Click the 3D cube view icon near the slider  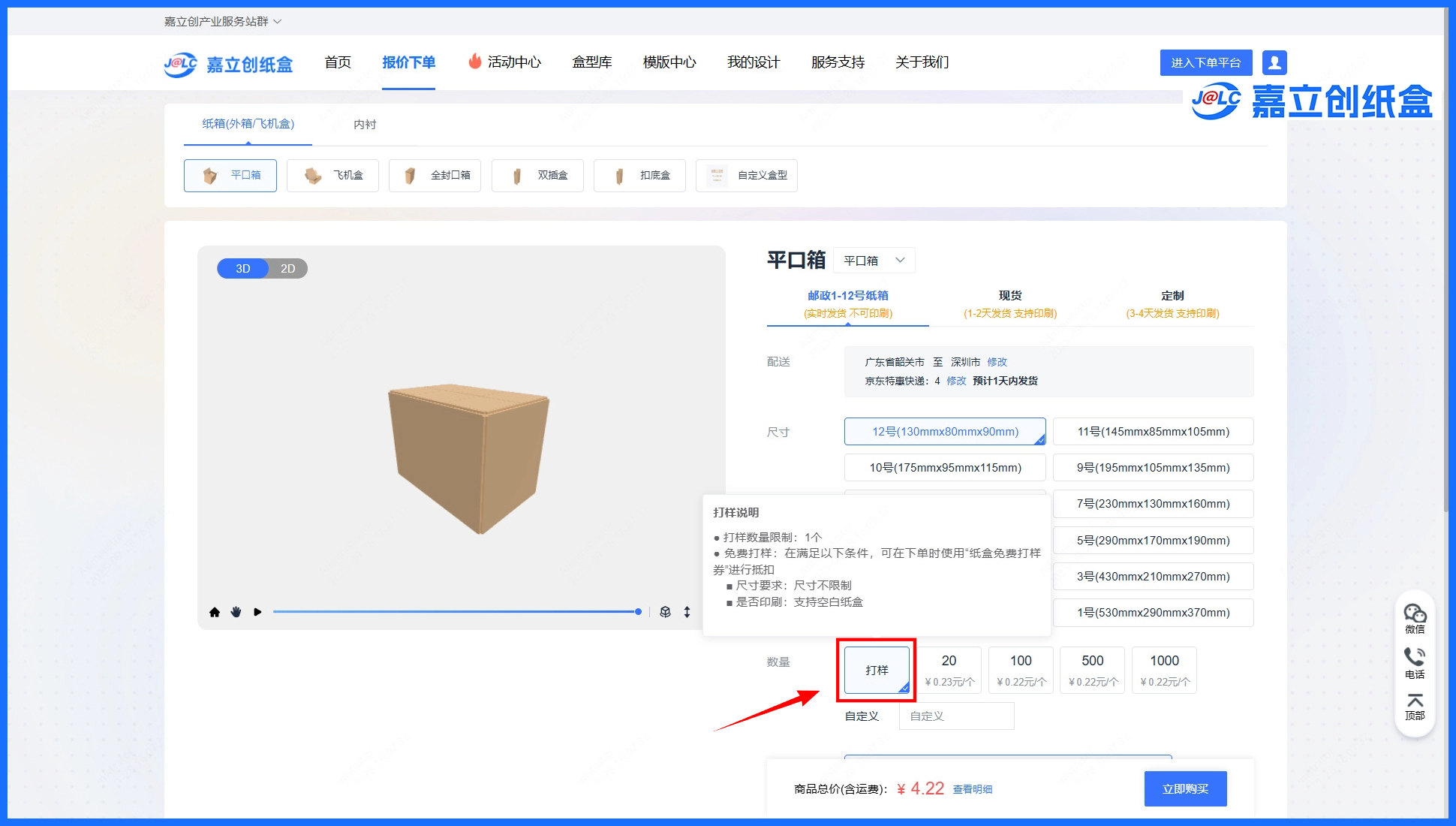[x=665, y=612]
